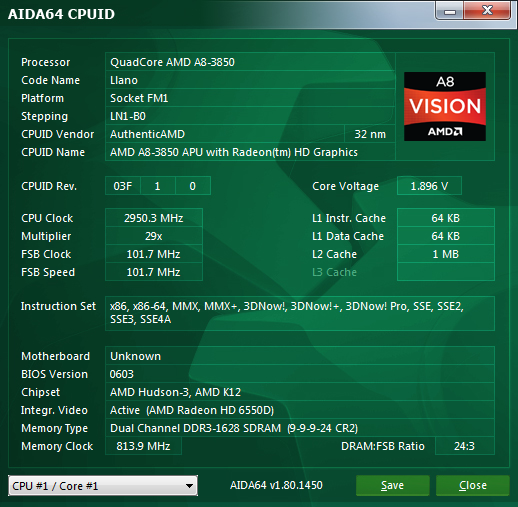Click the 32 nm process box

tap(370, 134)
